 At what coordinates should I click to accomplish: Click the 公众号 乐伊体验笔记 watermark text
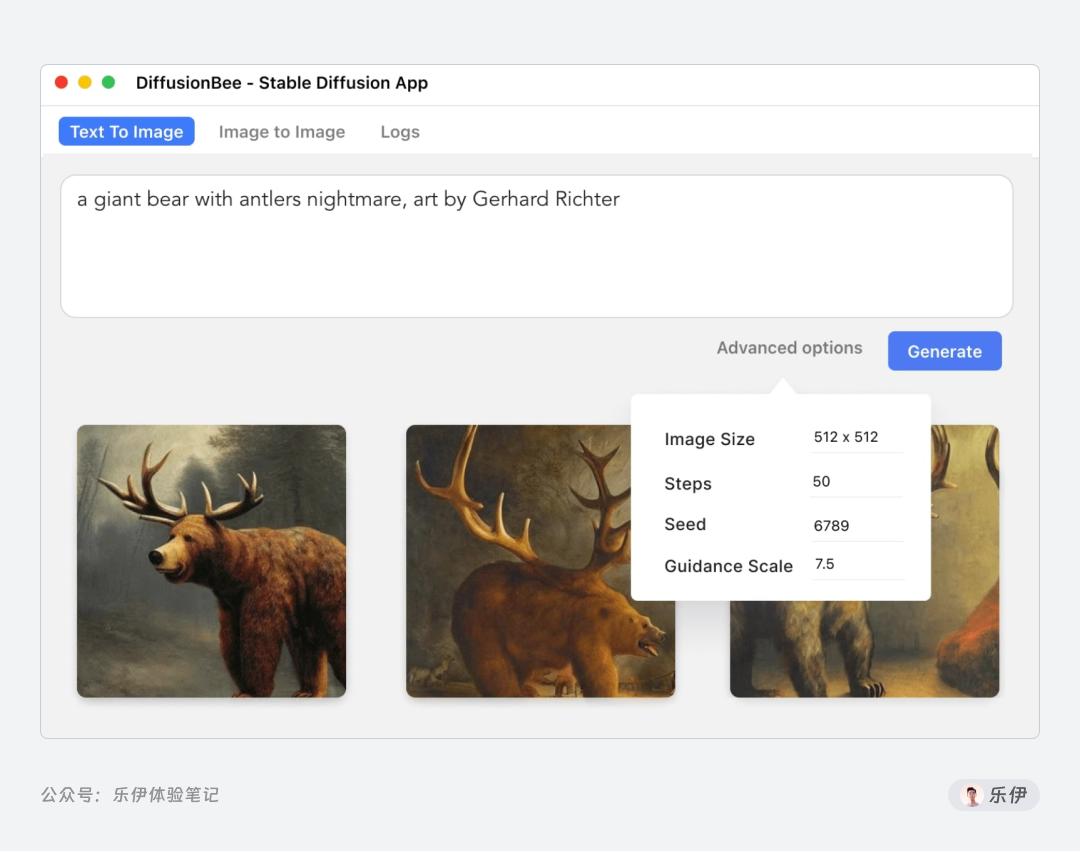pyautogui.click(x=130, y=795)
